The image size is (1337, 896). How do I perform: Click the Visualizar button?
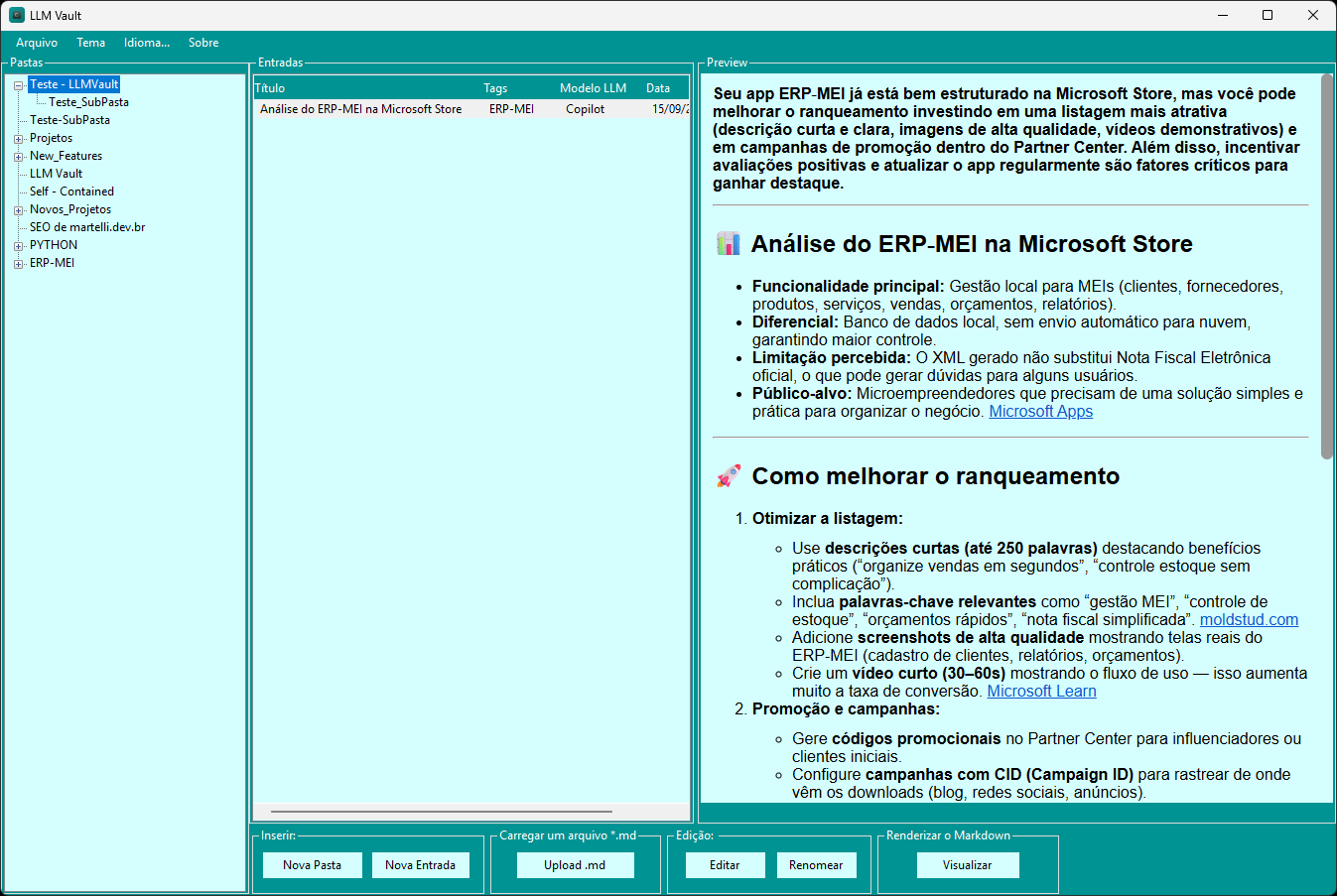[968, 865]
